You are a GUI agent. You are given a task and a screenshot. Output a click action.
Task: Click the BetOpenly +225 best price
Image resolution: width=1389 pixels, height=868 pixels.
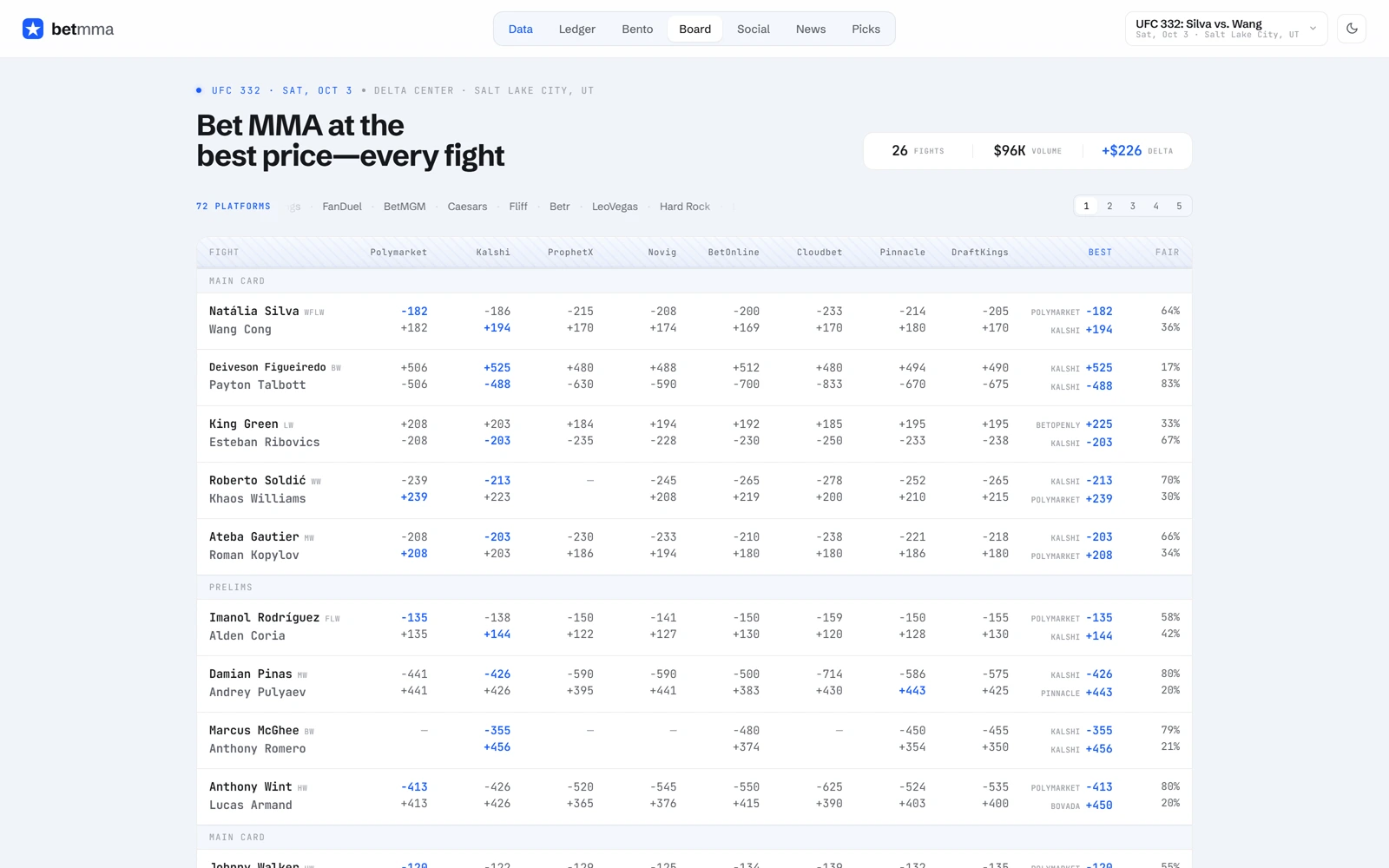tap(1074, 424)
